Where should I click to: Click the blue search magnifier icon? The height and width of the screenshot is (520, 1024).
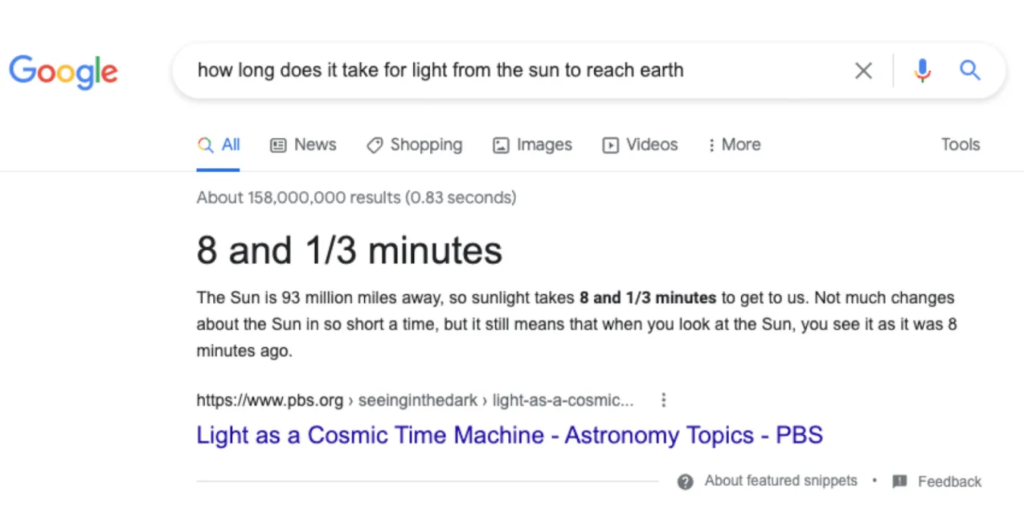coord(969,70)
